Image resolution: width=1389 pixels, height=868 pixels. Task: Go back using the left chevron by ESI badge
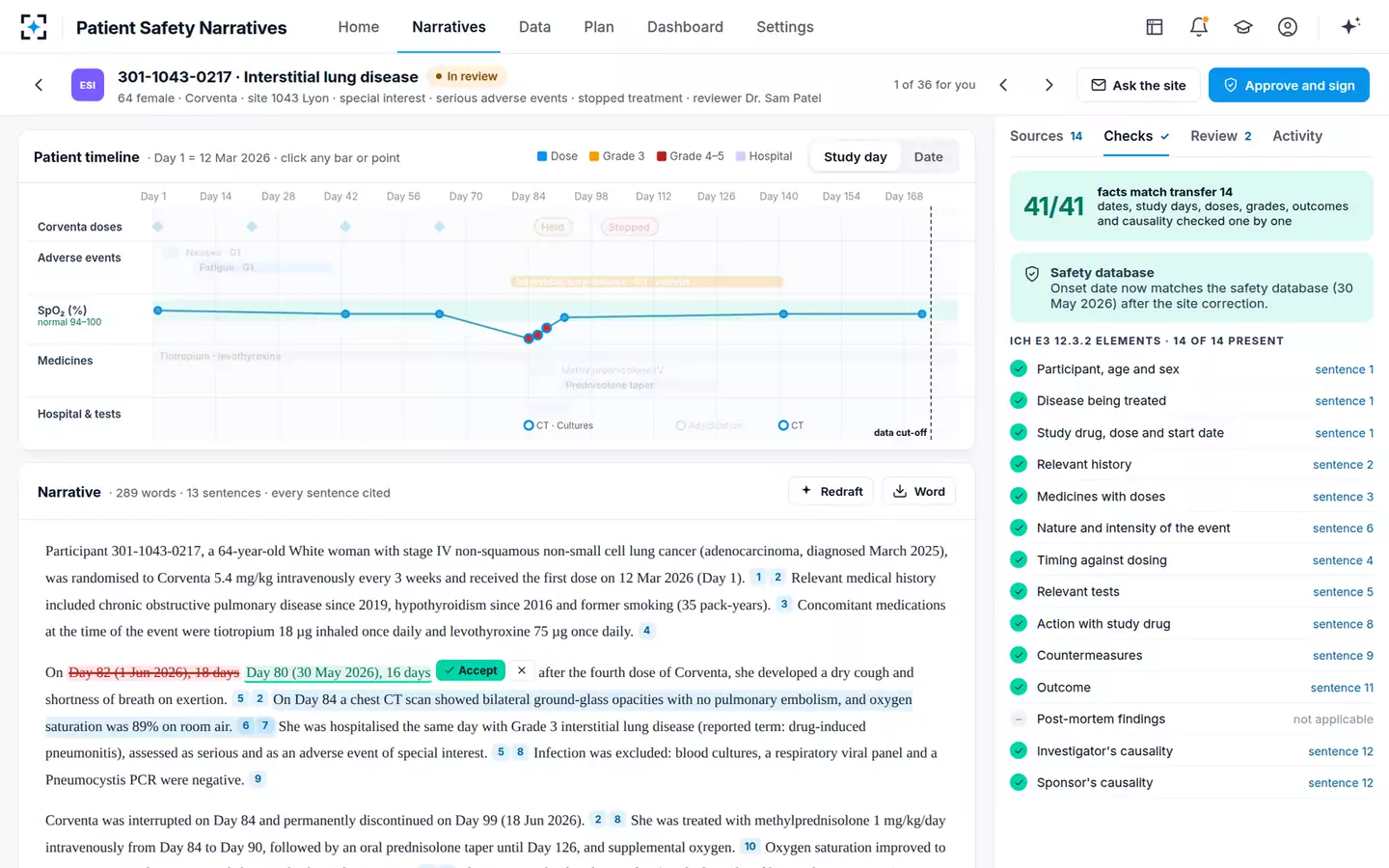coord(39,85)
